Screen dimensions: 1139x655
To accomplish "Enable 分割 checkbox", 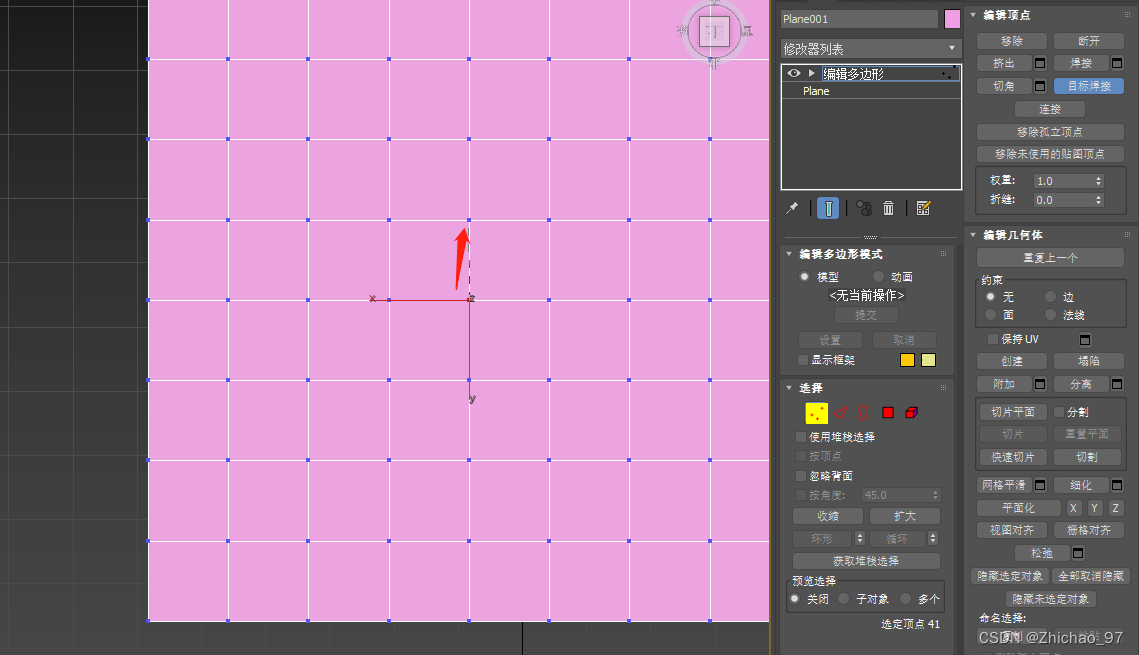I will tap(1059, 412).
